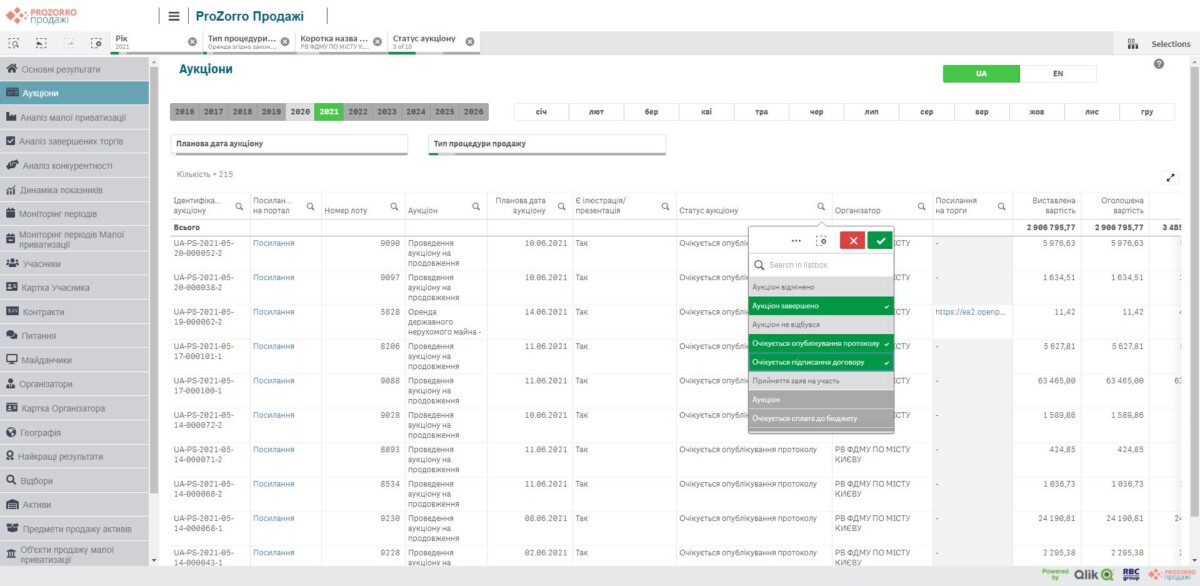Open the Планова дата аукціону filter
This screenshot has height=586, width=1200.
[289, 144]
